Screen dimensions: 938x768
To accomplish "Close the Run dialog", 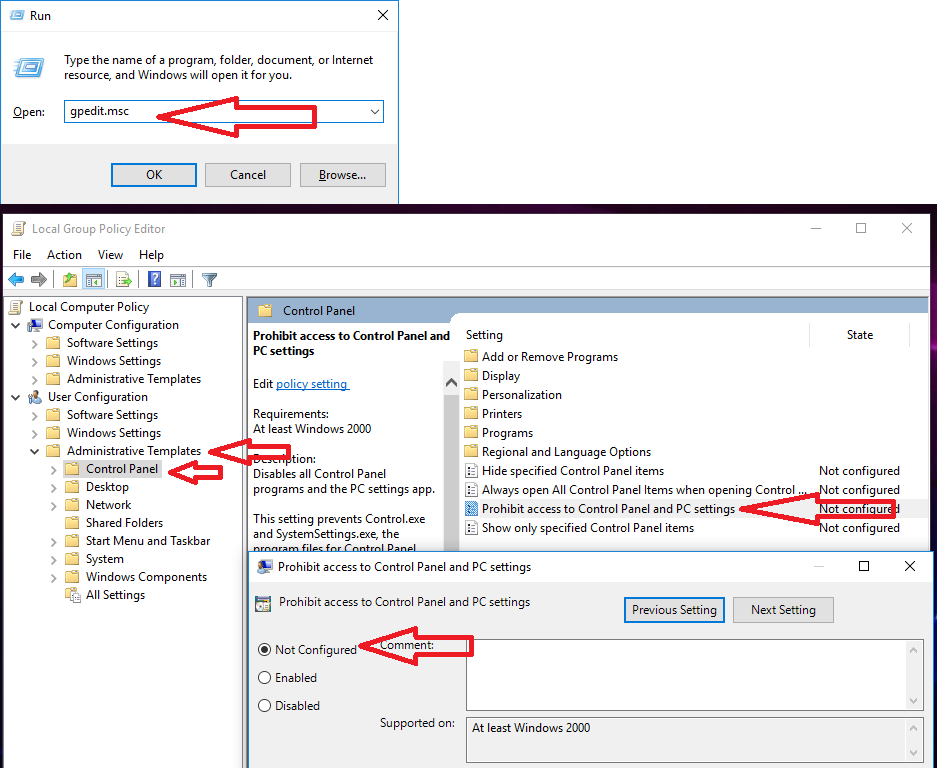I will pyautogui.click(x=383, y=16).
